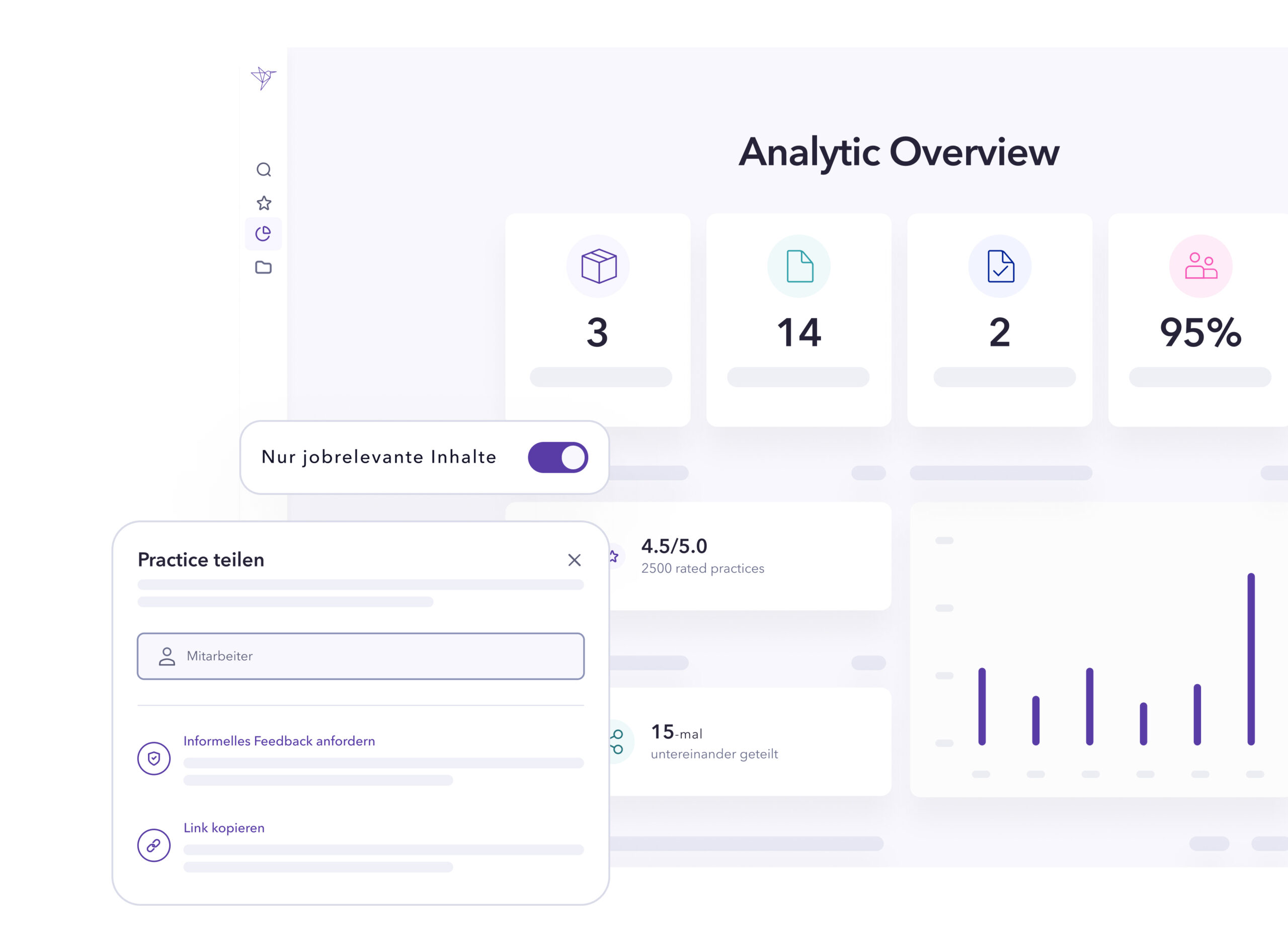
Task: Click the purple cube icon above 3
Action: [x=598, y=266]
